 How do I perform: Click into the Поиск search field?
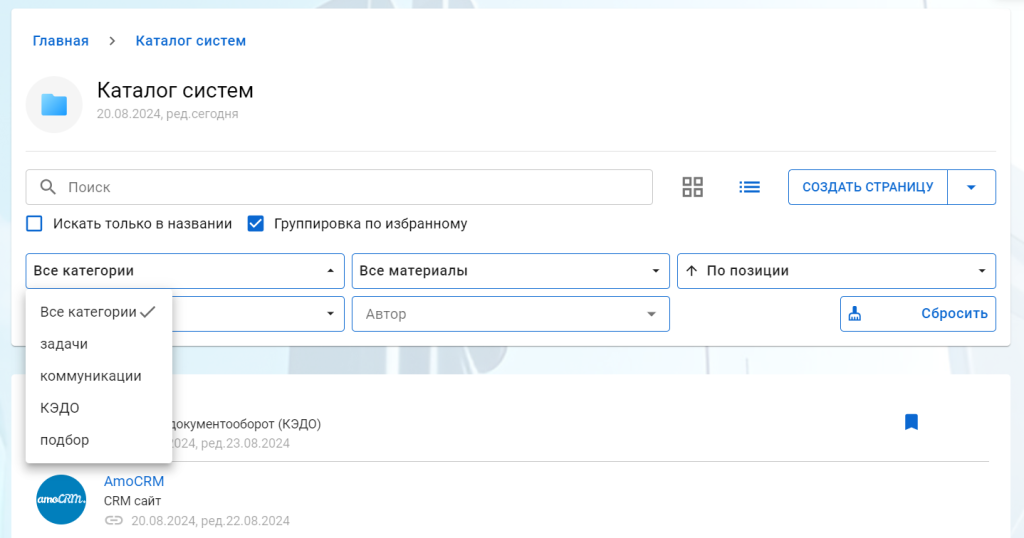click(x=350, y=187)
